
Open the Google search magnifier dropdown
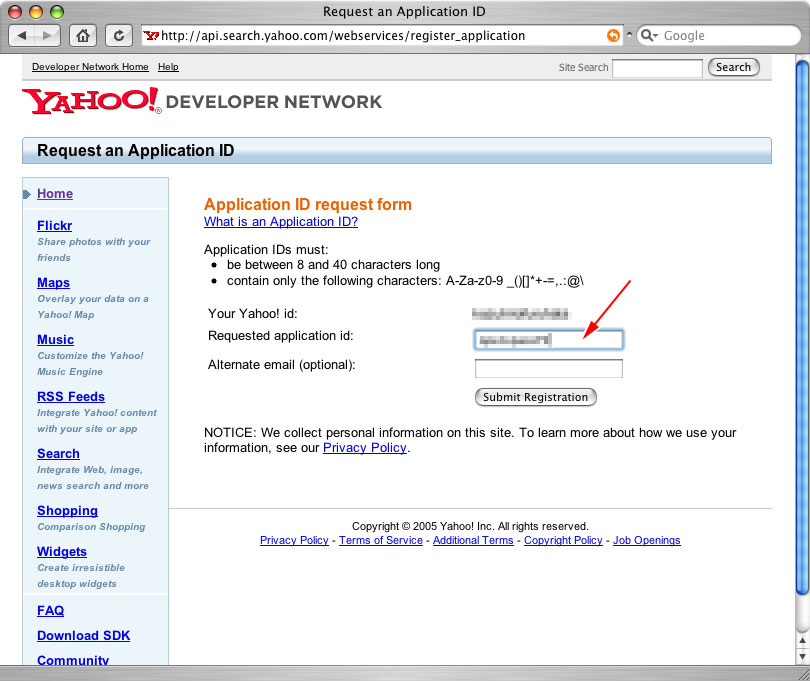point(649,36)
